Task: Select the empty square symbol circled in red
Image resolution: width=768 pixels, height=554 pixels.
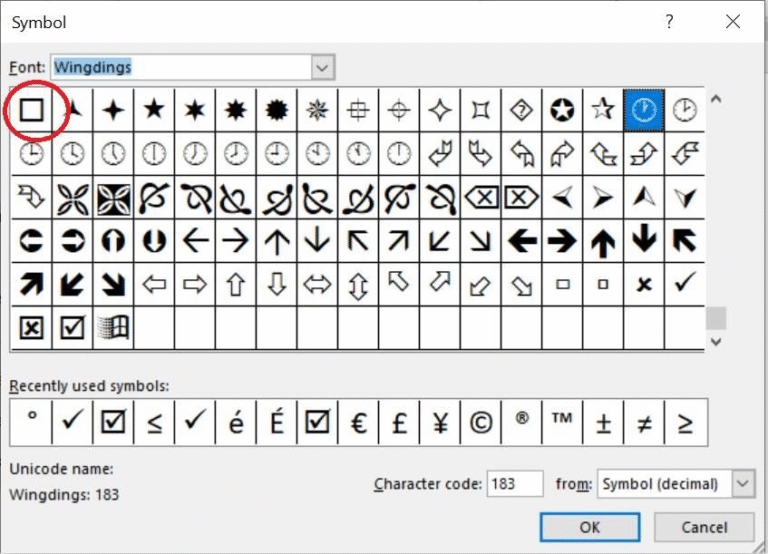Action: pos(31,110)
